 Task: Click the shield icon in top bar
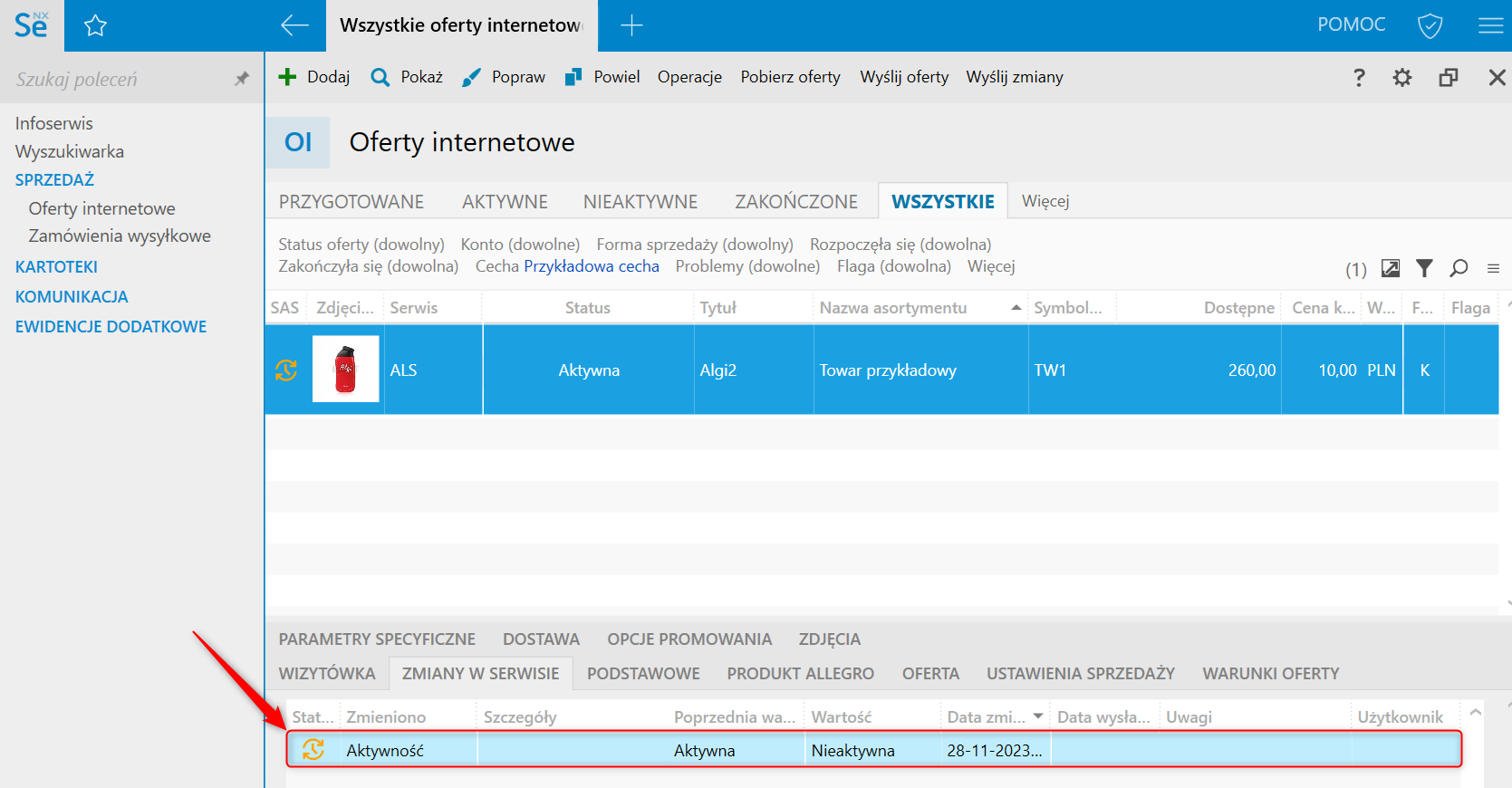coord(1430,25)
